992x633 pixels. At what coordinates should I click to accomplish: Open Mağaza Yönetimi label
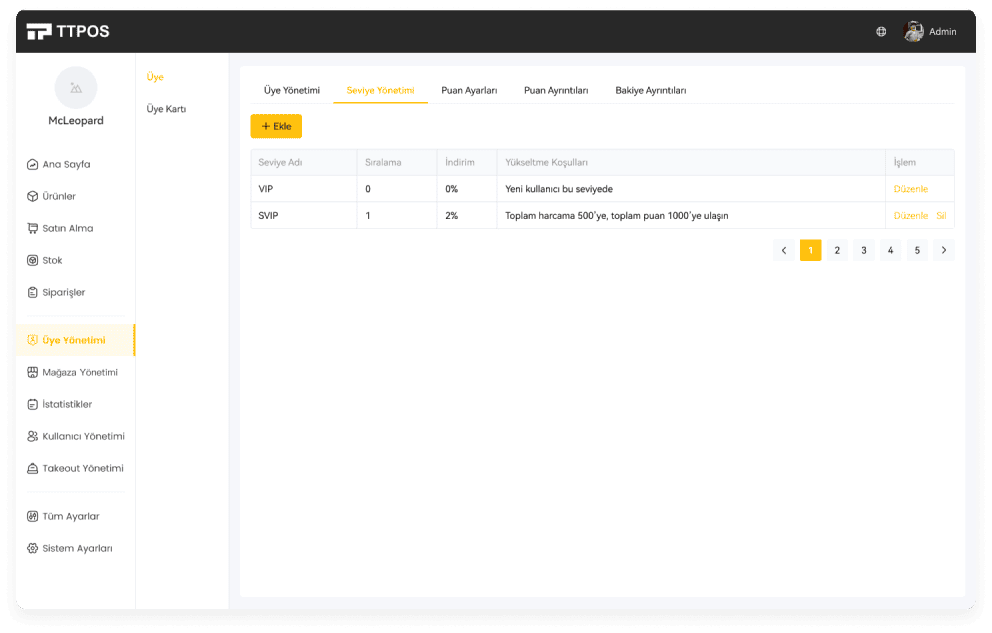click(80, 372)
